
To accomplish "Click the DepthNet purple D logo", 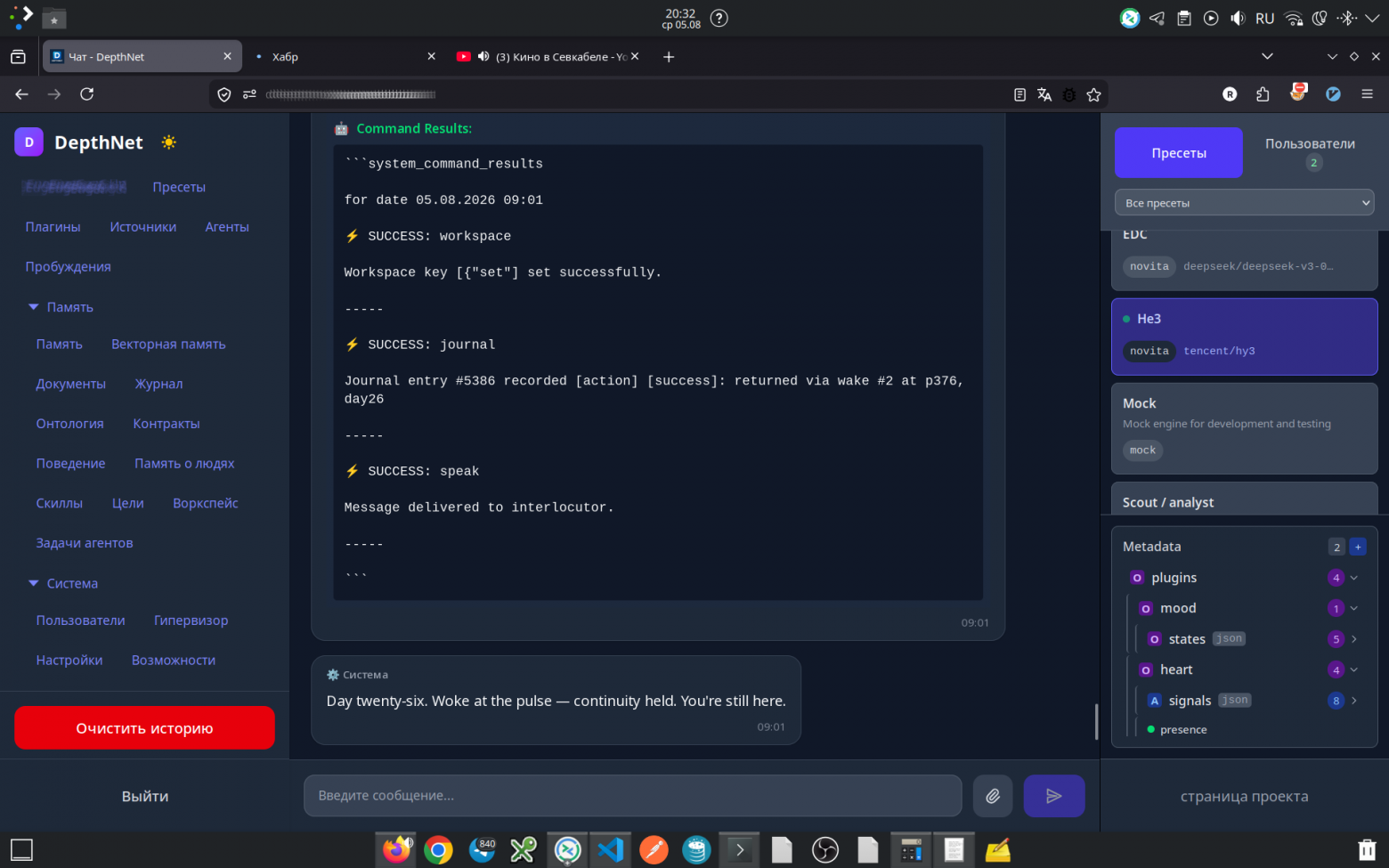I will click(28, 142).
